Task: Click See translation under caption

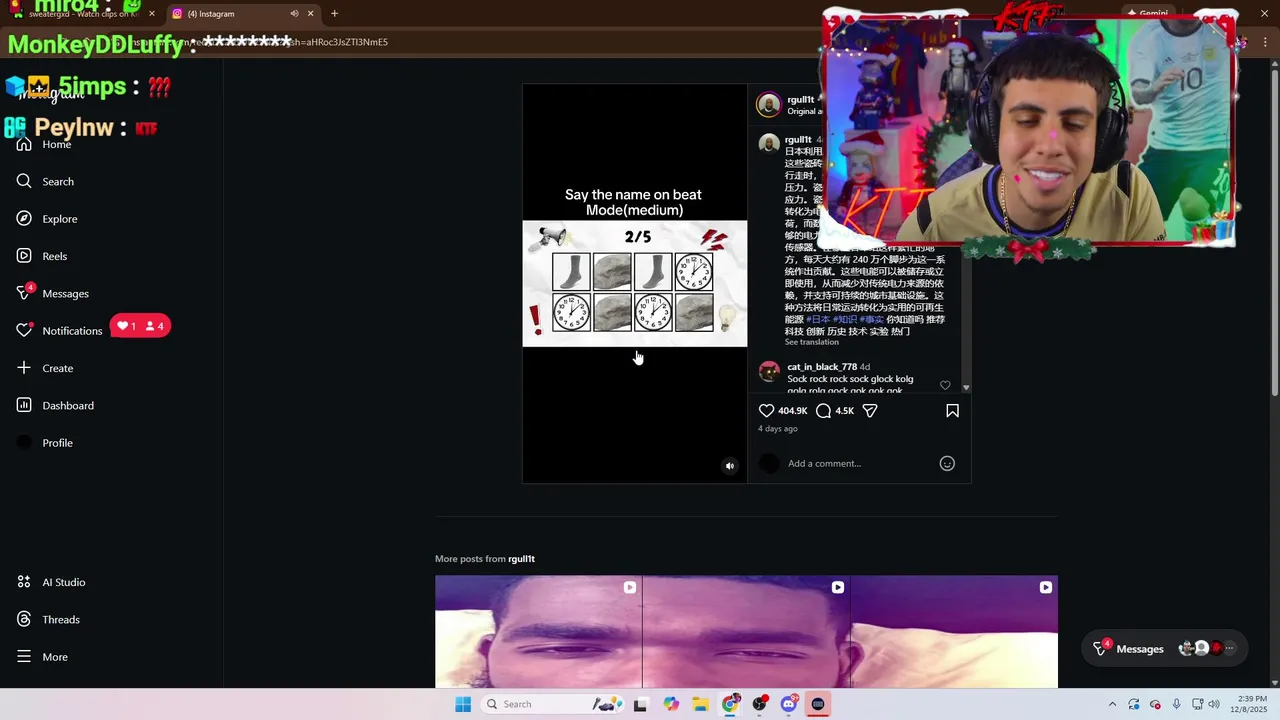Action: coord(811,342)
